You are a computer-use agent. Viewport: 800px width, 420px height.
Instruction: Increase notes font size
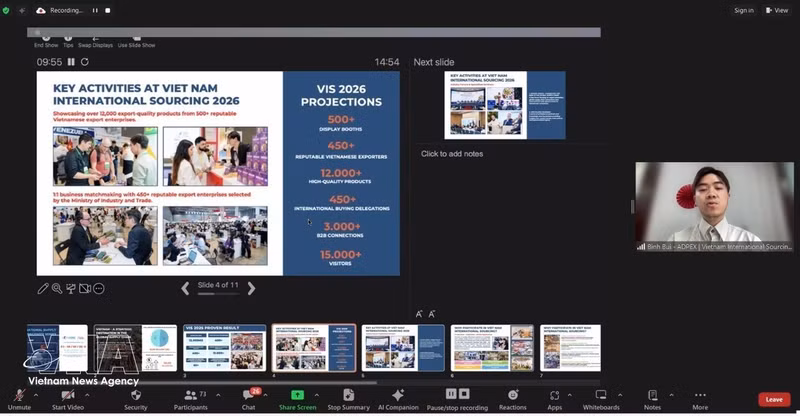(x=419, y=314)
